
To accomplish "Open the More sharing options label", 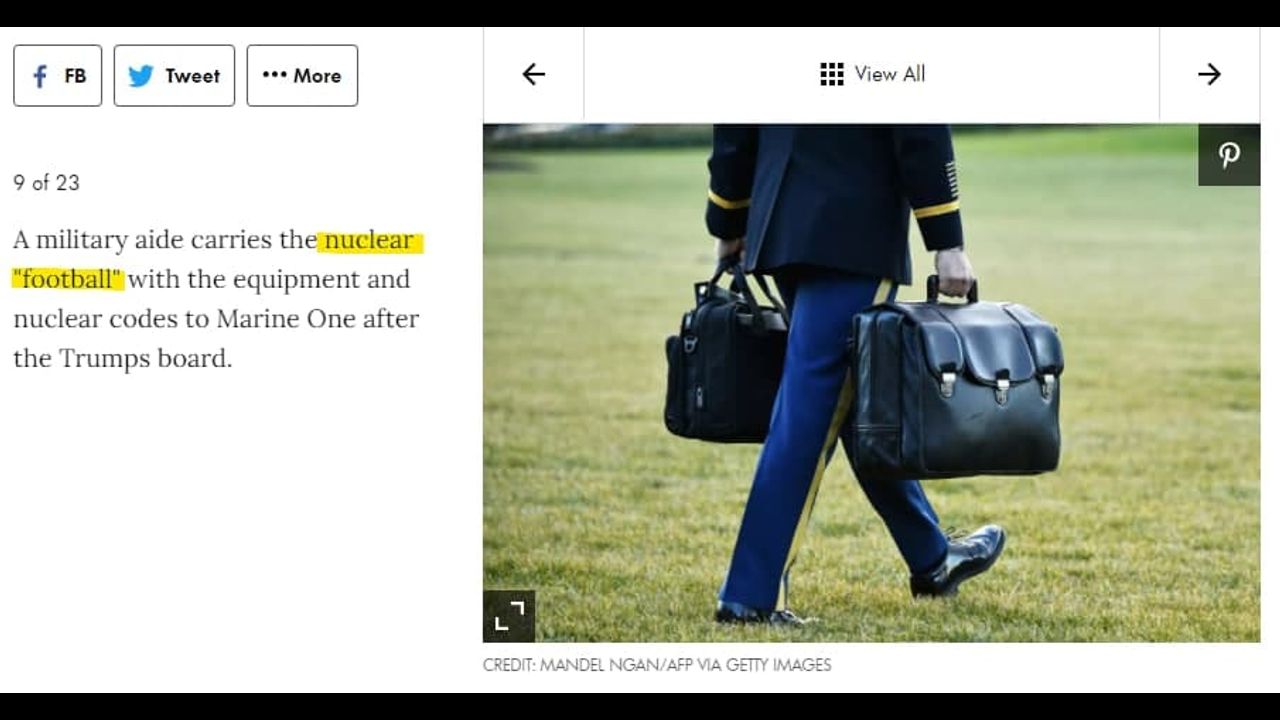I will [x=317, y=76].
